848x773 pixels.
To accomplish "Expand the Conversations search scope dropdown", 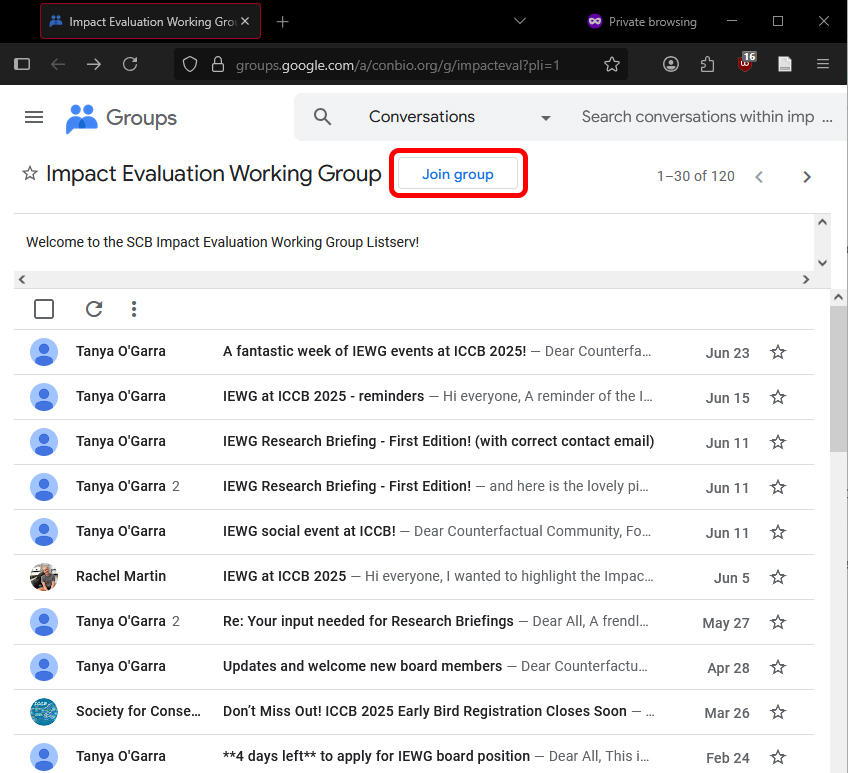I will point(546,118).
